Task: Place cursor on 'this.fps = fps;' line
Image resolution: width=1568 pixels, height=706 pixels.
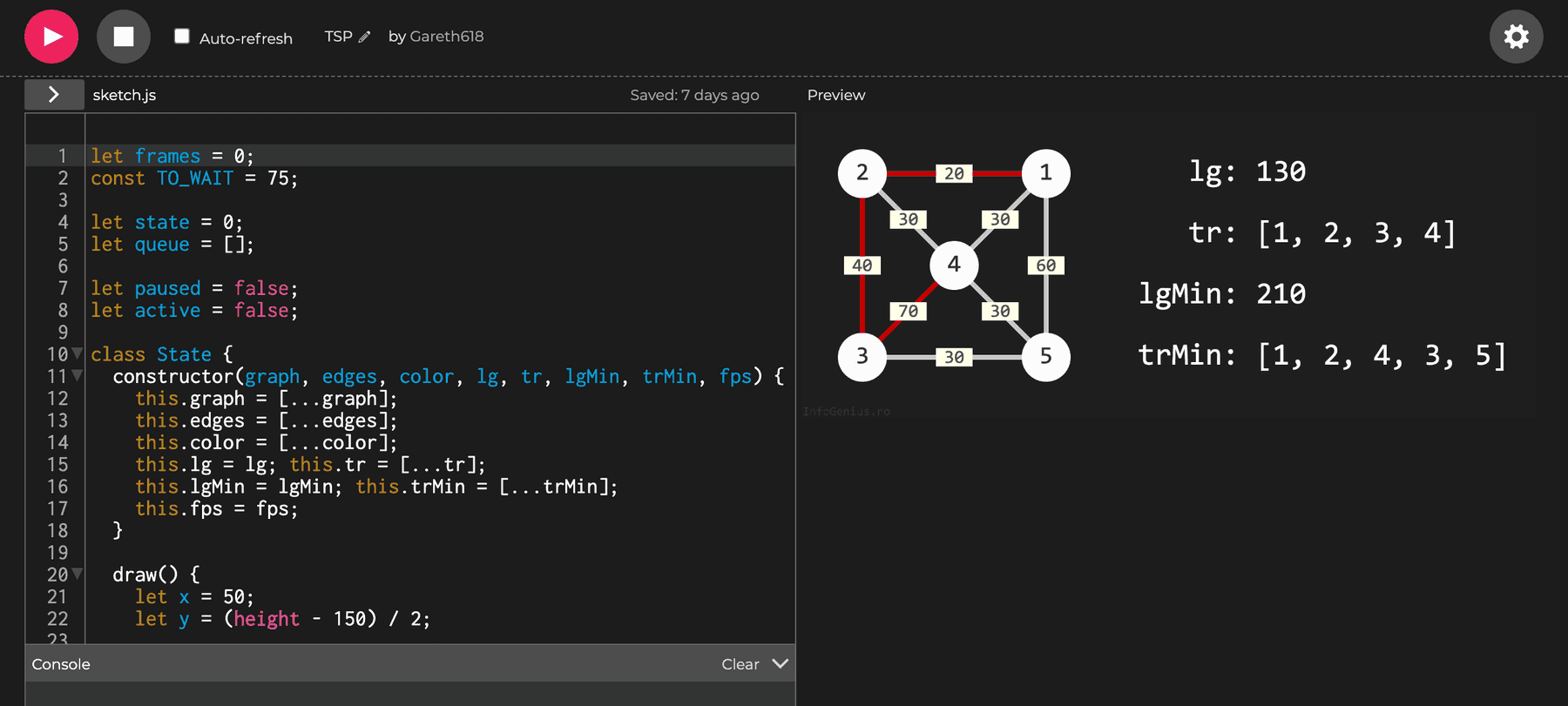Action: coord(216,508)
